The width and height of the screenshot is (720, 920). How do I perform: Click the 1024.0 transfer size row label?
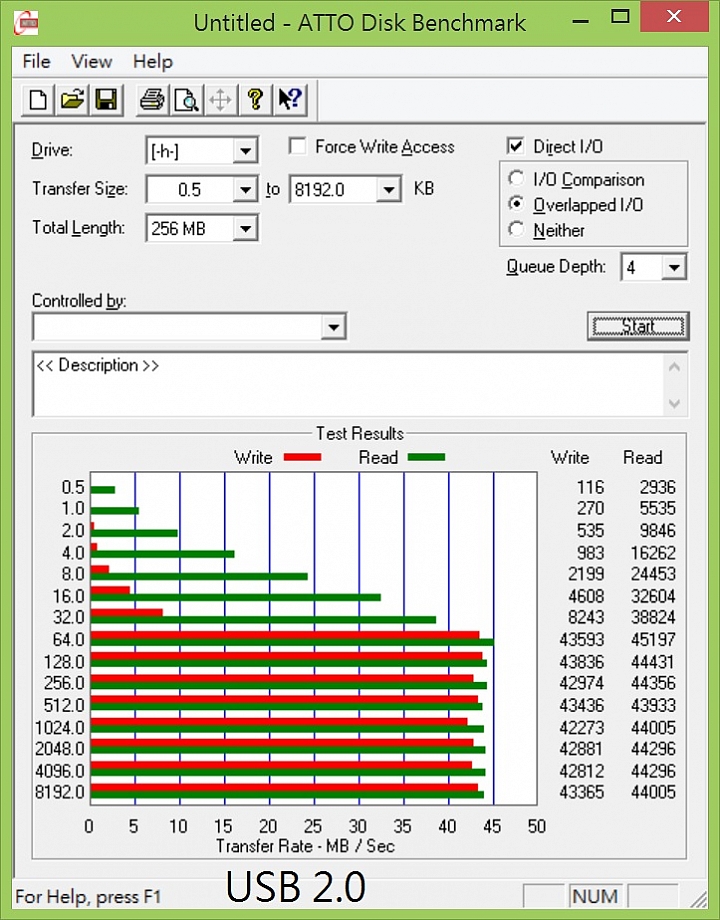59,728
